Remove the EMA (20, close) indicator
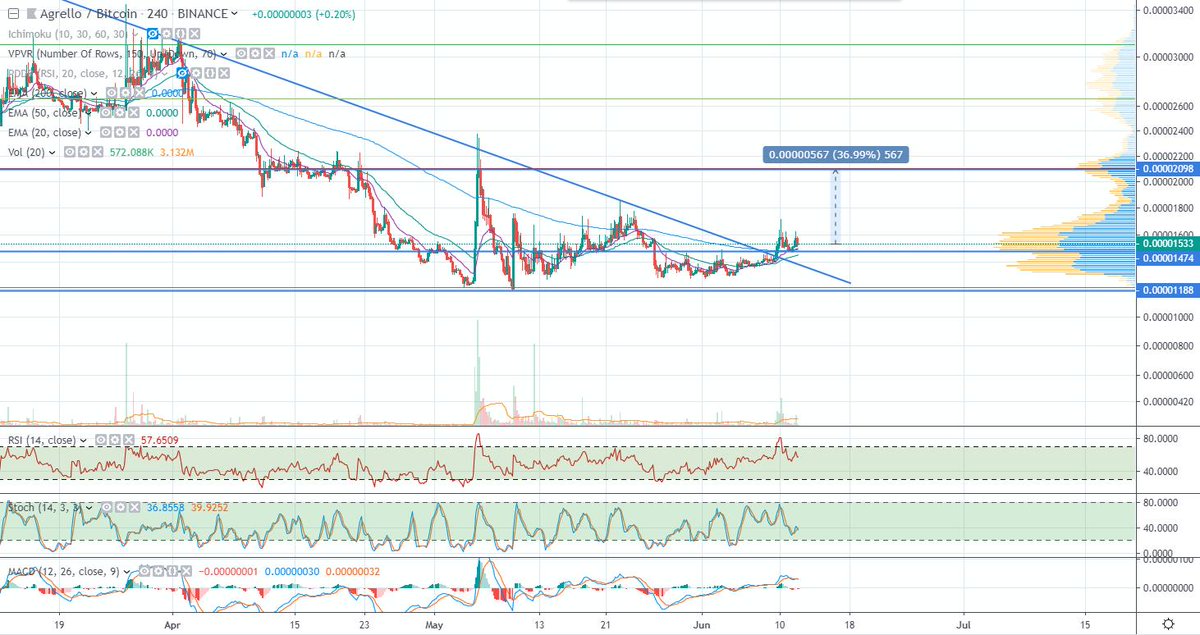This screenshot has width=1200, height=635. point(133,131)
